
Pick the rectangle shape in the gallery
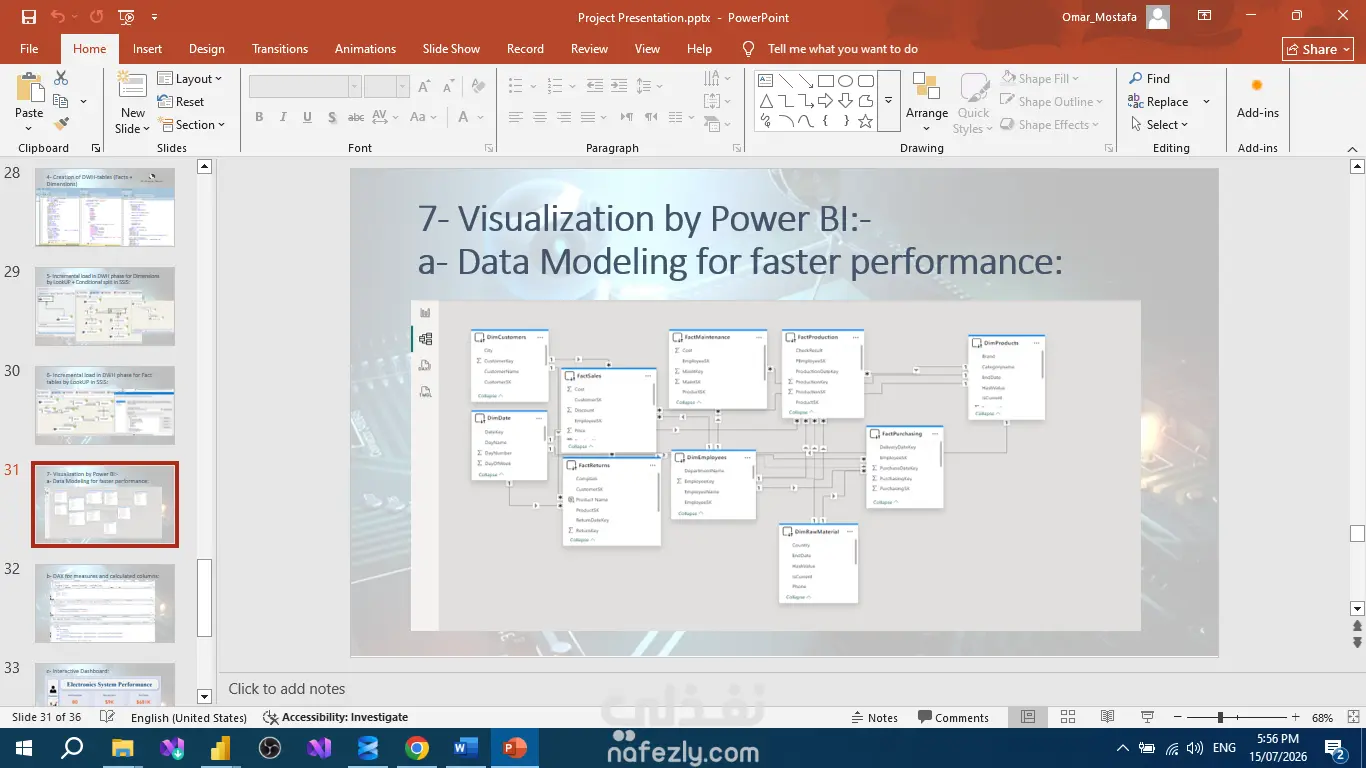pos(826,81)
